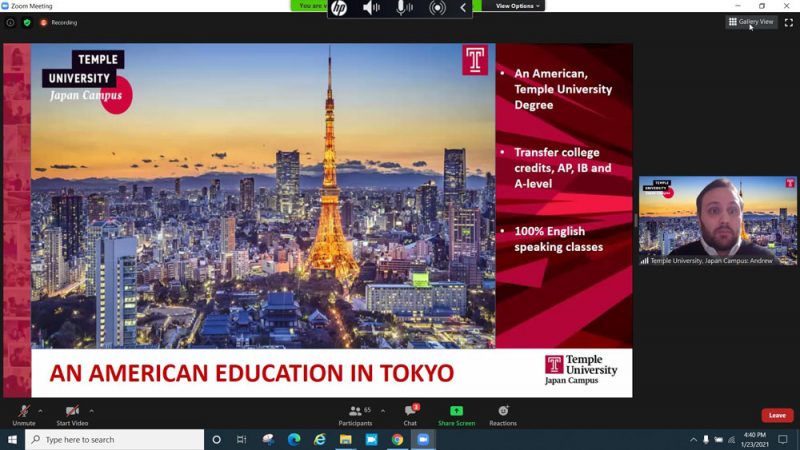Show hidden system tray icons

tap(693, 439)
